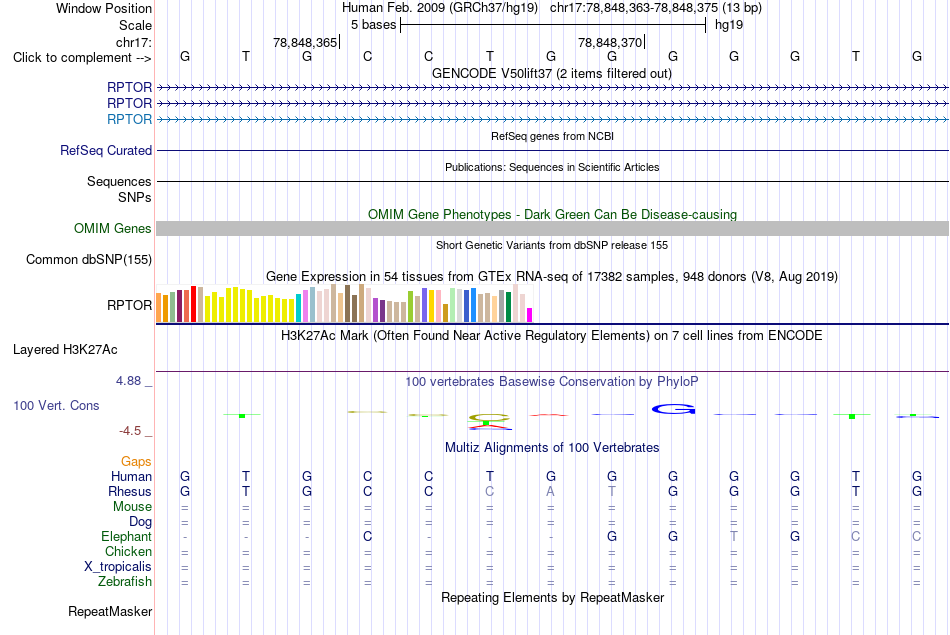Select the Common dbSNP(155) track label
This screenshot has width=950, height=635.
pos(89,259)
